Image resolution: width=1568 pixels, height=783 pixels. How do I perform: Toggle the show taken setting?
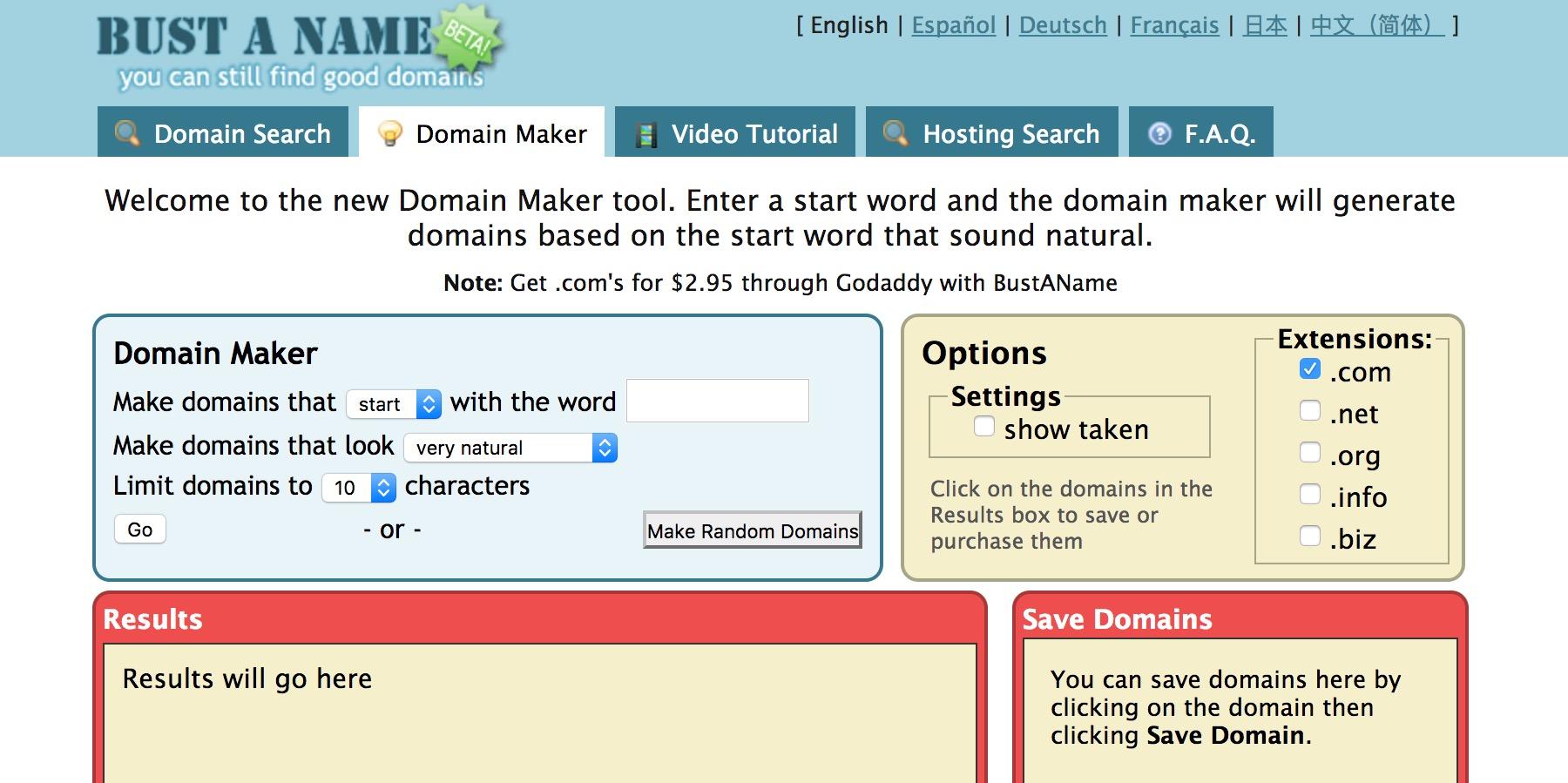(x=984, y=427)
